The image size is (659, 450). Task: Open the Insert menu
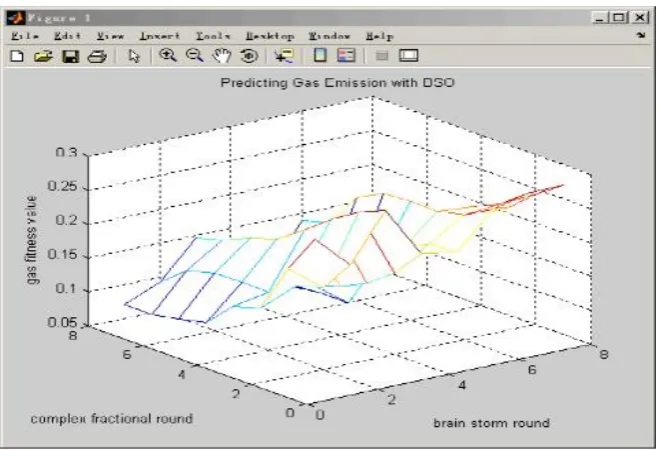160,36
